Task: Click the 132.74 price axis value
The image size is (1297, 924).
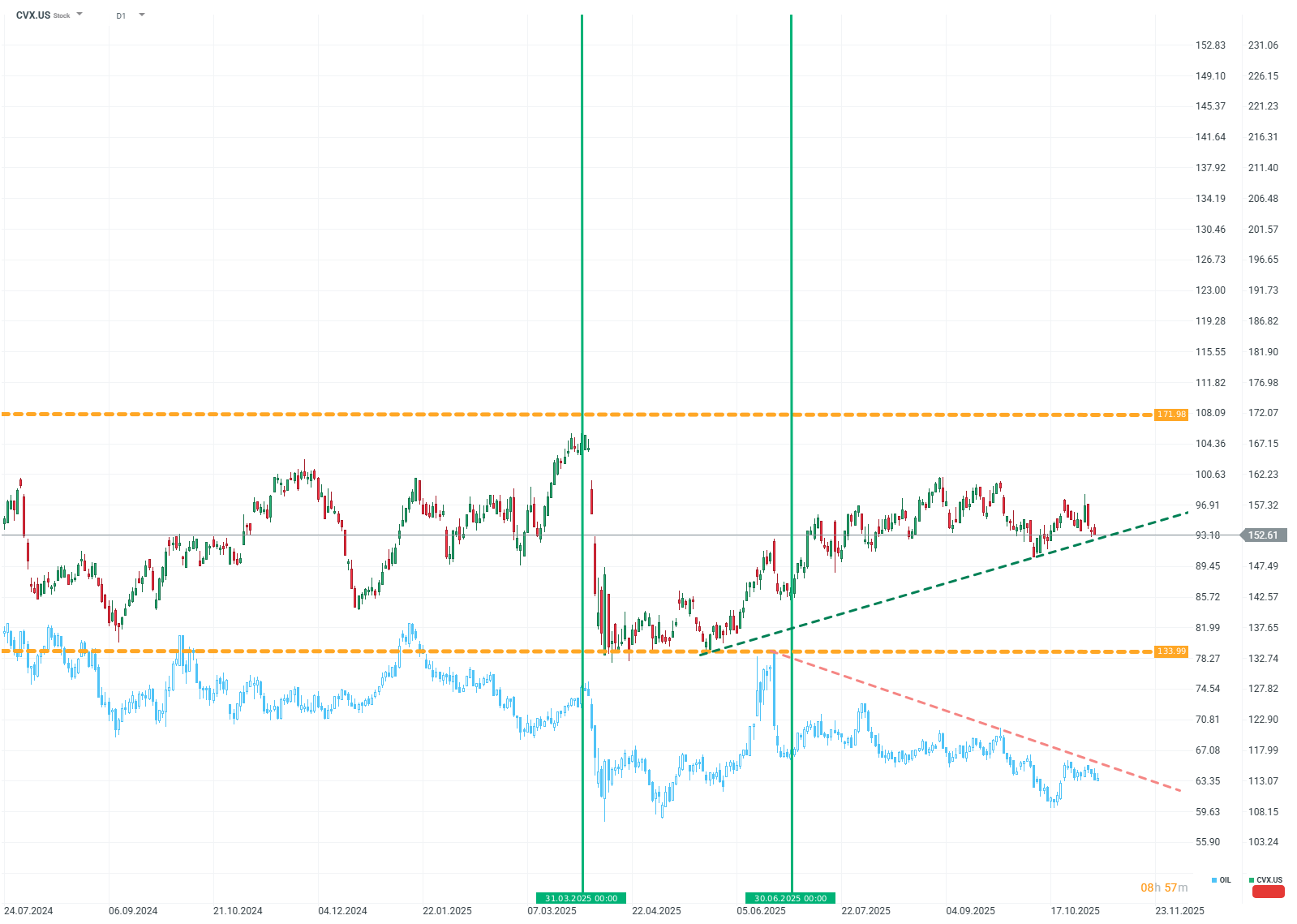Action: coord(1263,659)
